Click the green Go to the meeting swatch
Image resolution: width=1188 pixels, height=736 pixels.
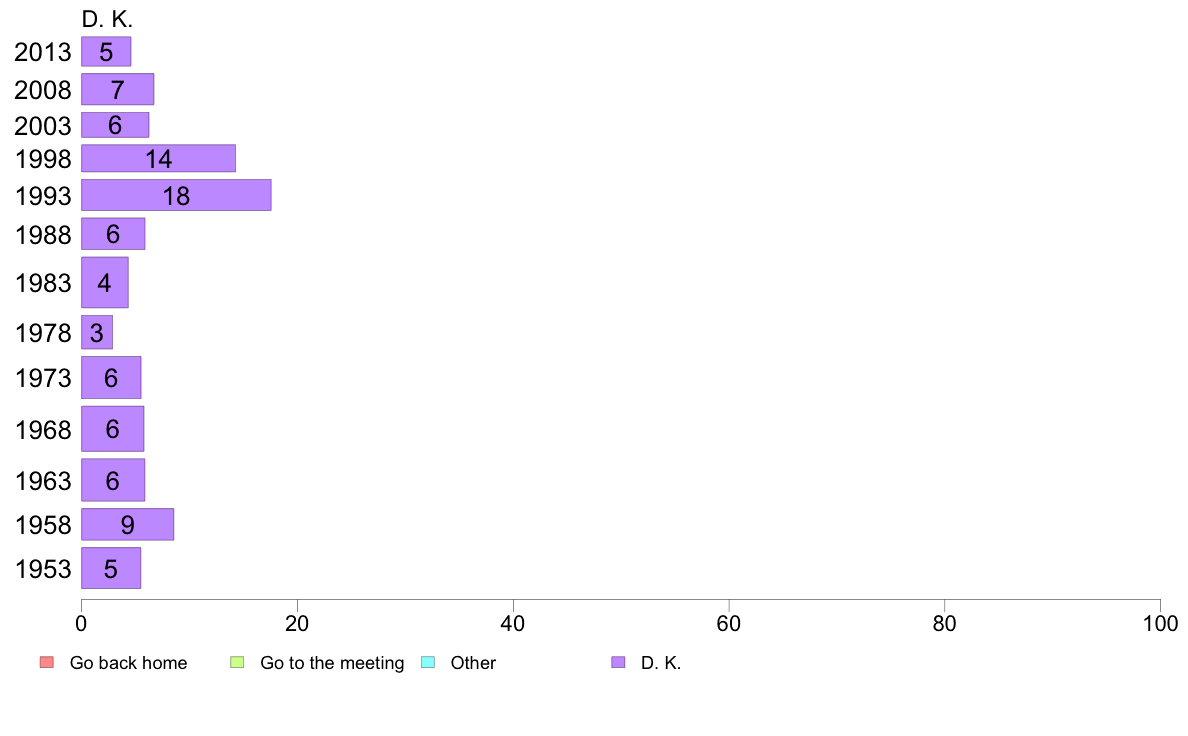pos(237,662)
